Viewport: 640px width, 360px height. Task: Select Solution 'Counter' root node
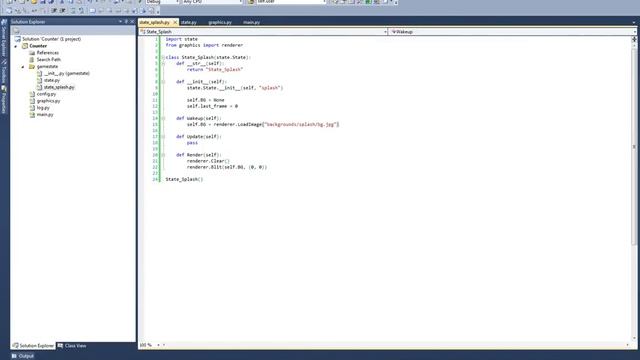pos(51,39)
